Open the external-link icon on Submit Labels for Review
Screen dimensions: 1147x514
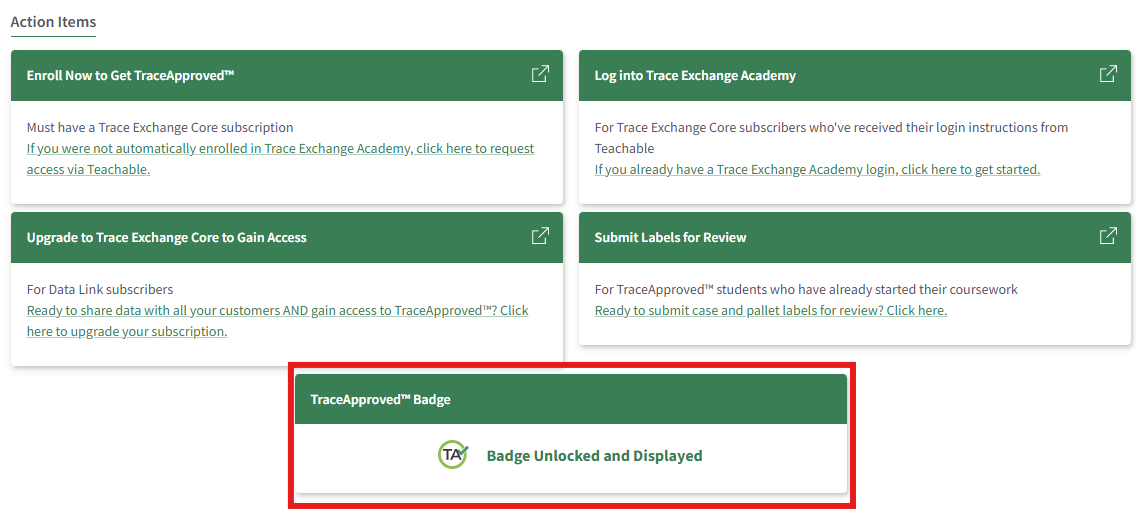(x=1108, y=236)
